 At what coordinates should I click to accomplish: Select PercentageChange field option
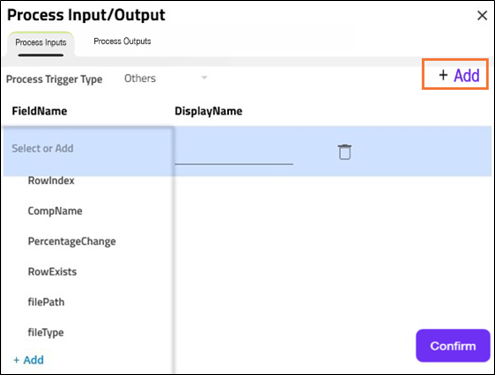(x=72, y=241)
